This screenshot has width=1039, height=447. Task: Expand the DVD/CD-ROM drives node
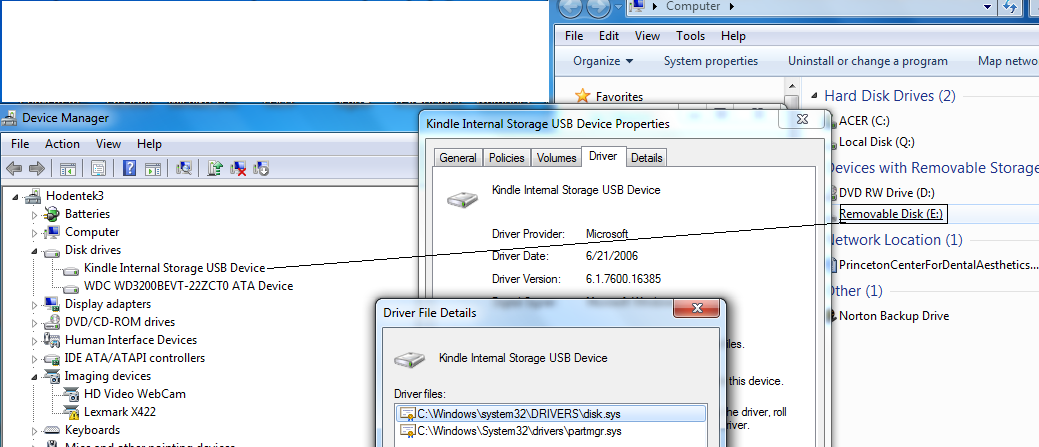[34, 323]
